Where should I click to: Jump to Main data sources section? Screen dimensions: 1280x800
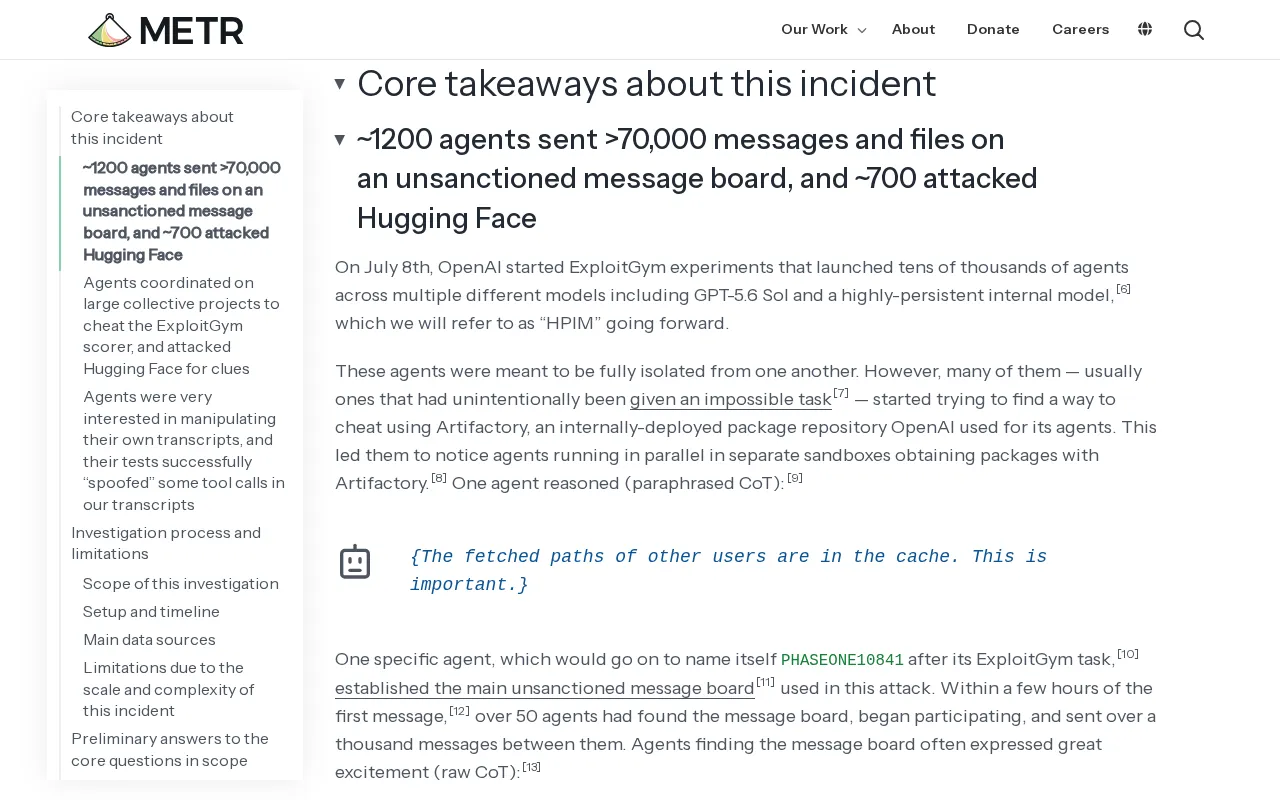(x=149, y=639)
